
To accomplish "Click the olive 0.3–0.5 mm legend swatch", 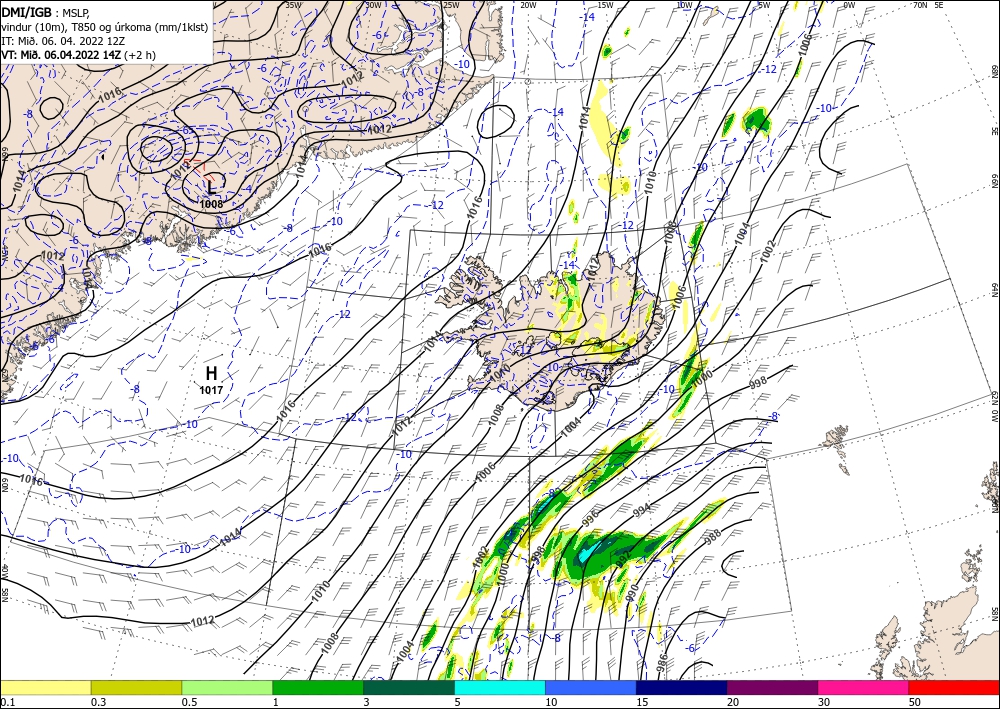I will [x=136, y=687].
